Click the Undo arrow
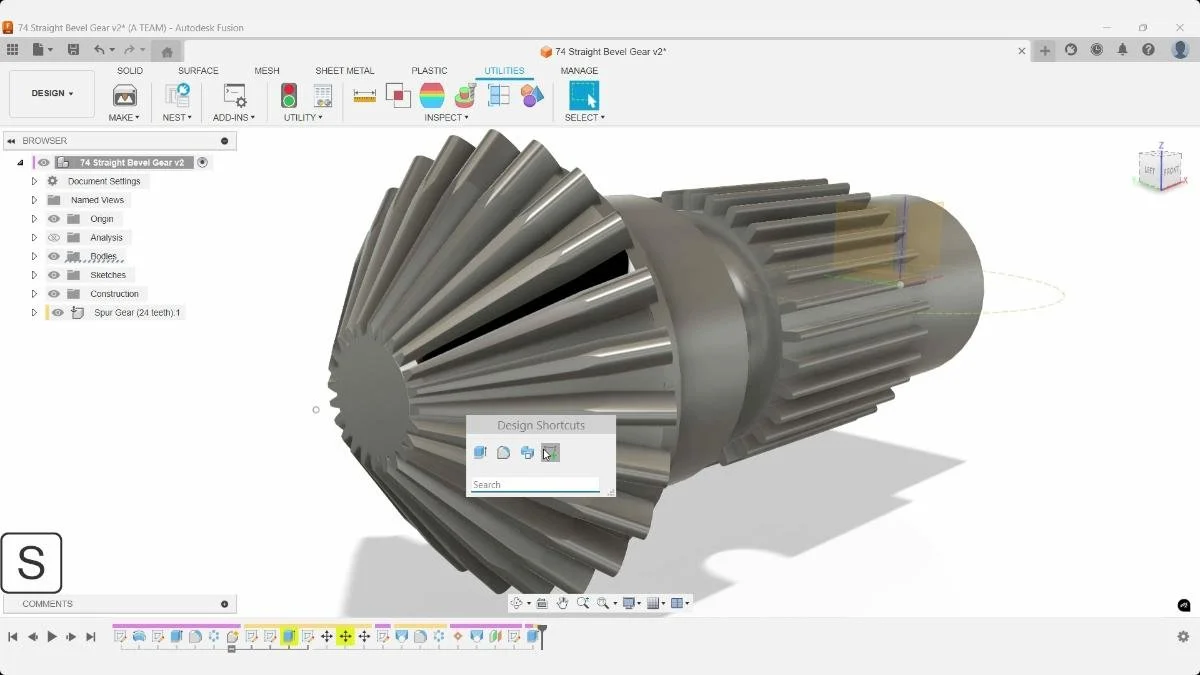 pyautogui.click(x=99, y=50)
